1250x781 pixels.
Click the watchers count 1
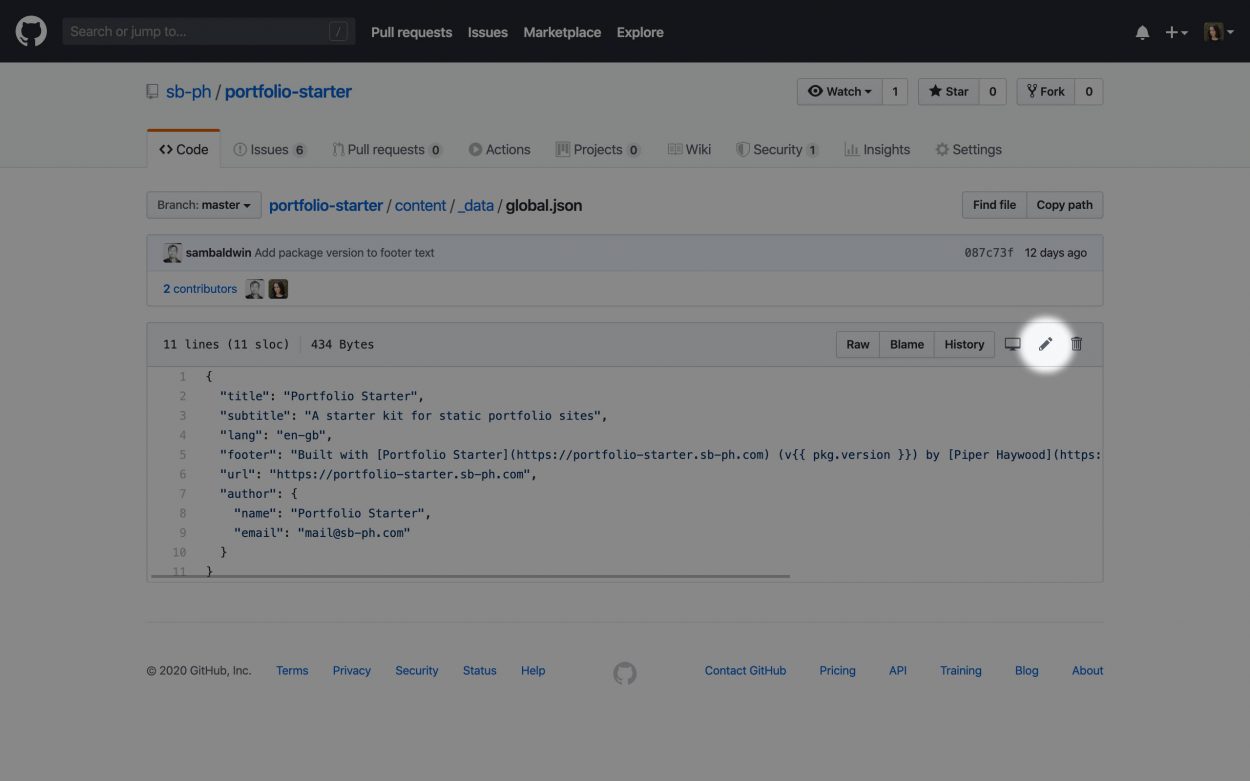pyautogui.click(x=895, y=91)
